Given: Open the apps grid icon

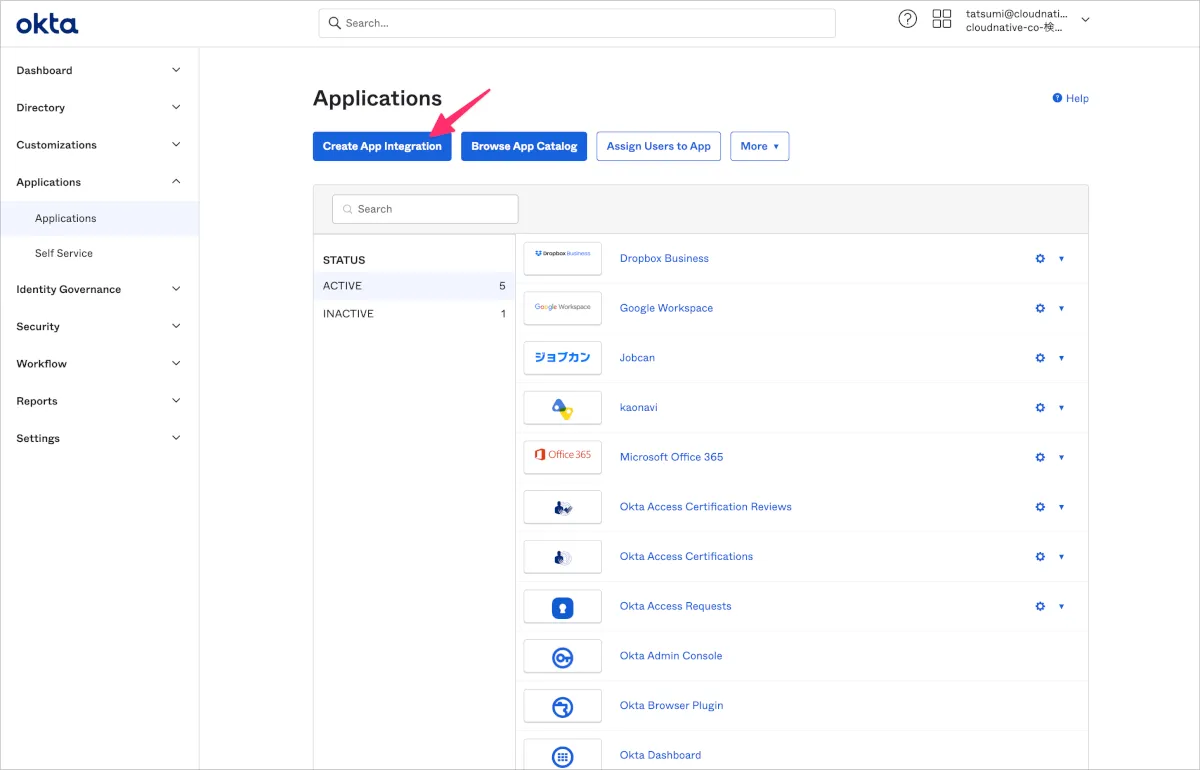Looking at the screenshot, I should tap(941, 19).
